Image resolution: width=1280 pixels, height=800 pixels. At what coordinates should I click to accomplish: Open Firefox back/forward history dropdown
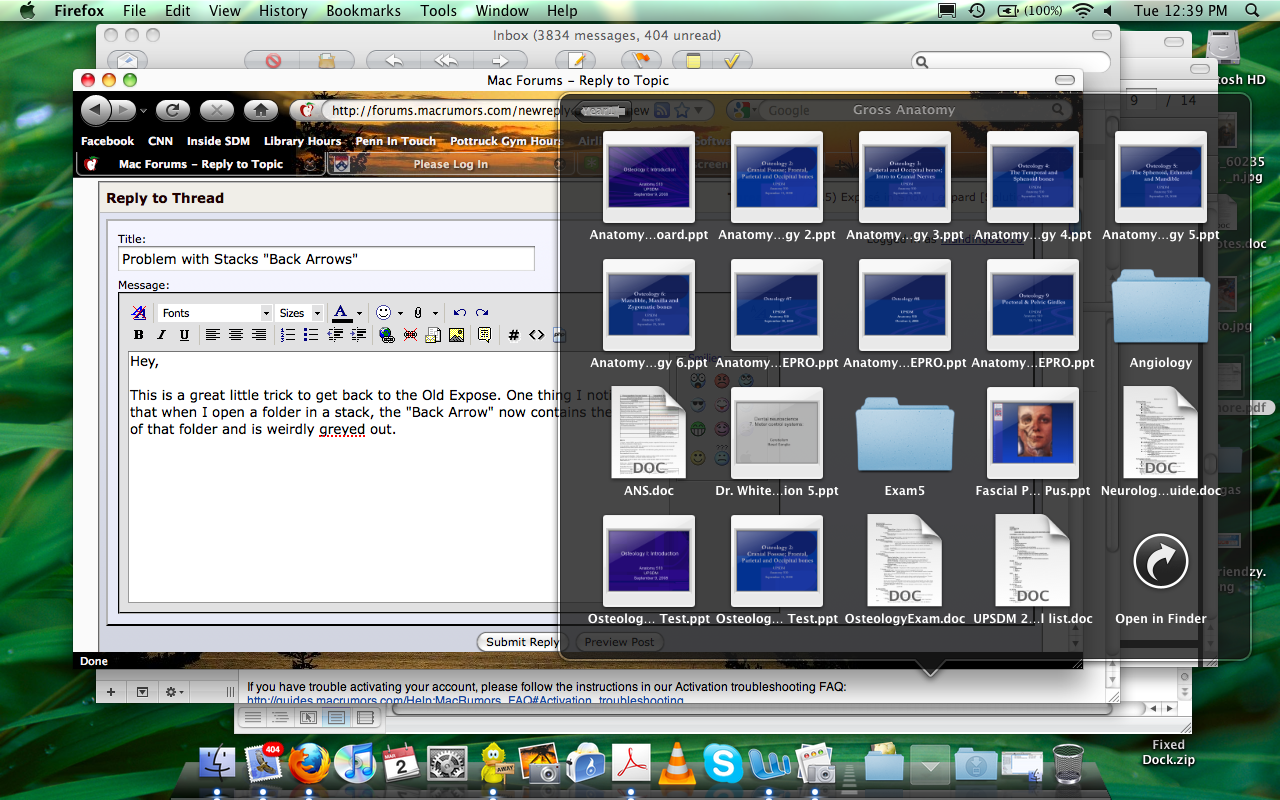[x=144, y=111]
